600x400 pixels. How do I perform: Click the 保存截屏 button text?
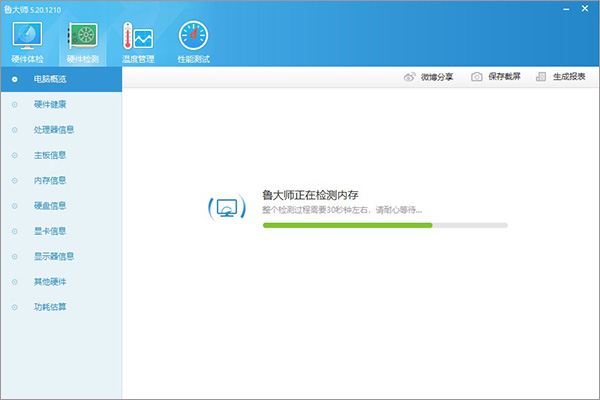coord(504,77)
